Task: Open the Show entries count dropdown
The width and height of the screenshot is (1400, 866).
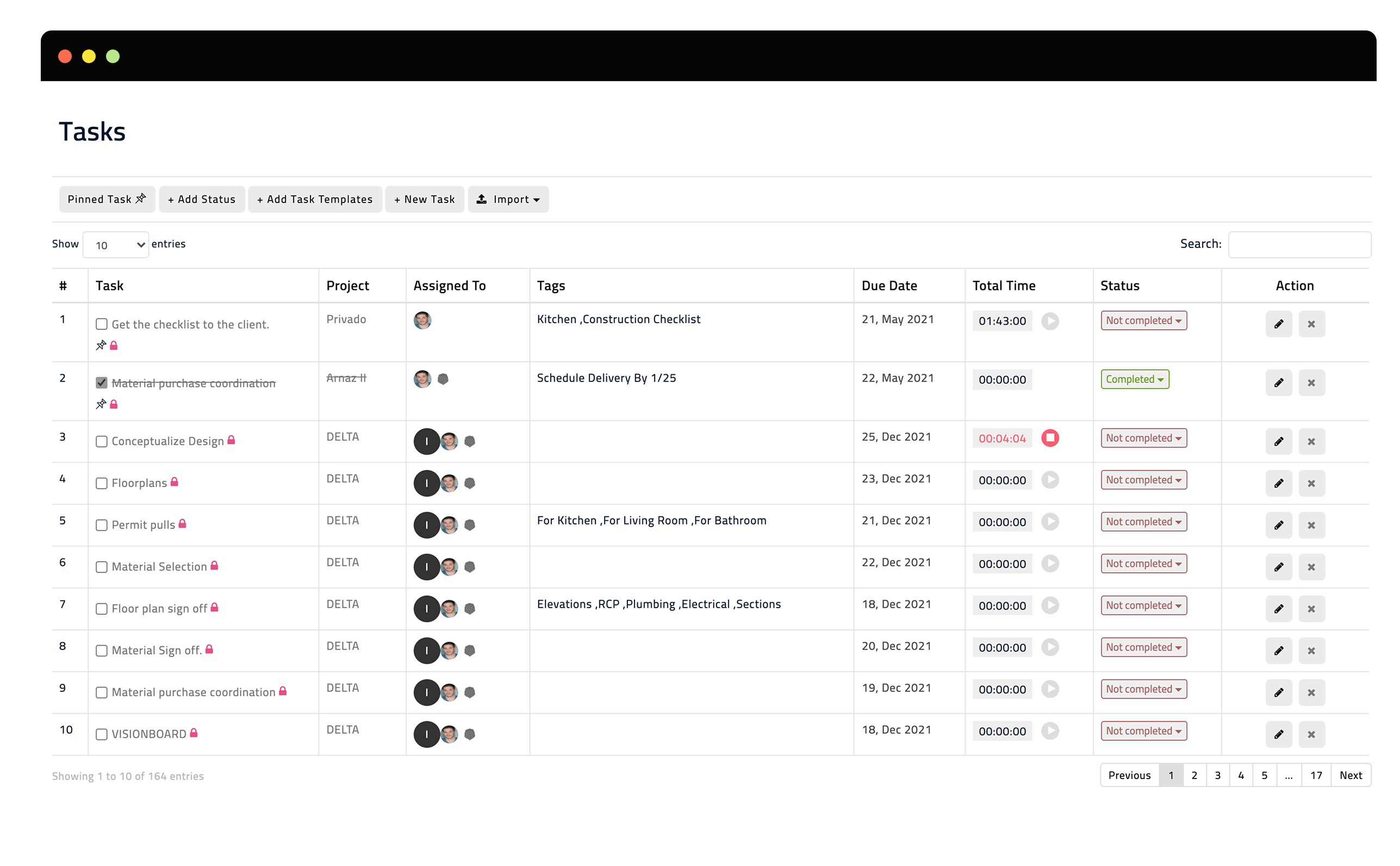Action: coord(116,245)
